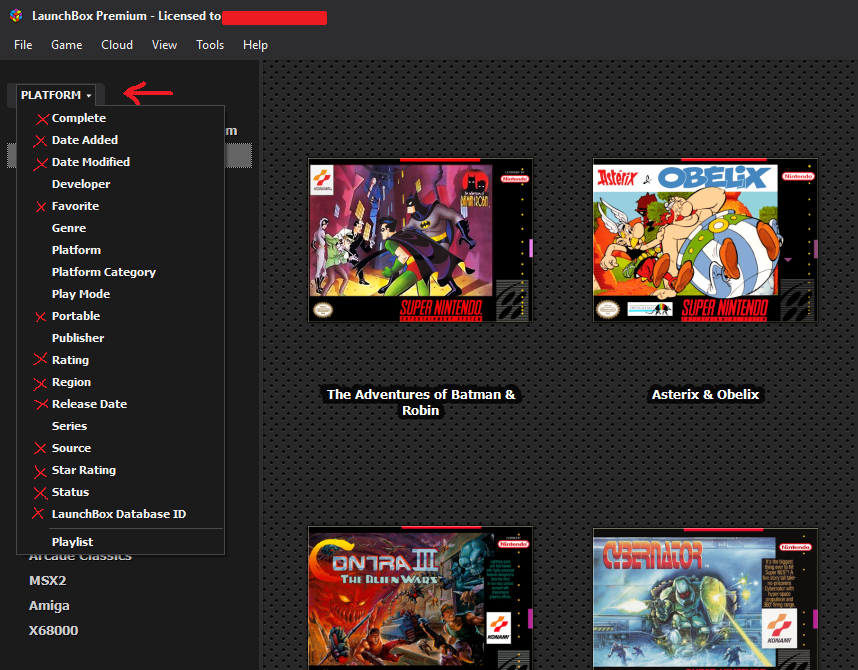This screenshot has height=670, width=858.
Task: Filter the sidebar by Play Mode
Action: click(x=120, y=294)
